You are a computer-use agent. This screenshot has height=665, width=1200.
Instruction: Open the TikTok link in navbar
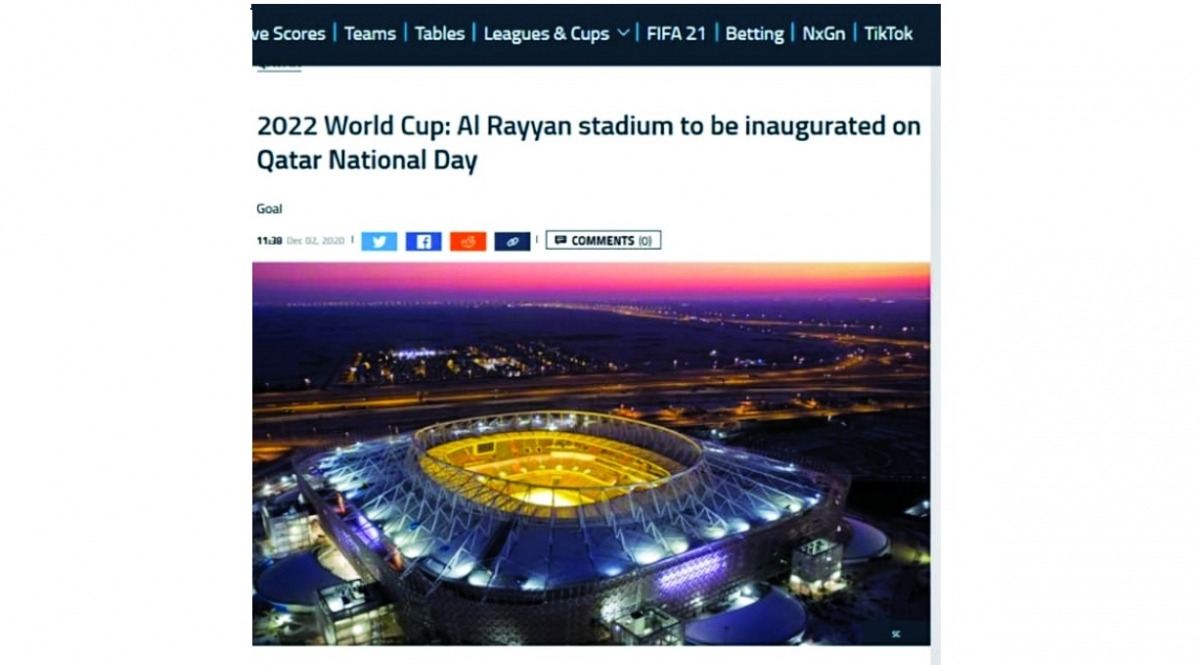888,34
